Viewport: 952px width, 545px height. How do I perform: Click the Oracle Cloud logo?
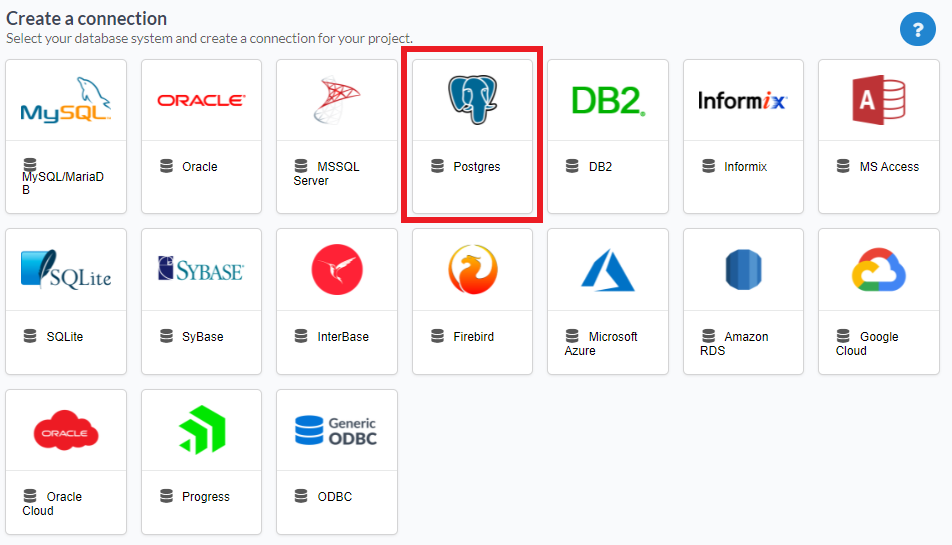[66, 431]
